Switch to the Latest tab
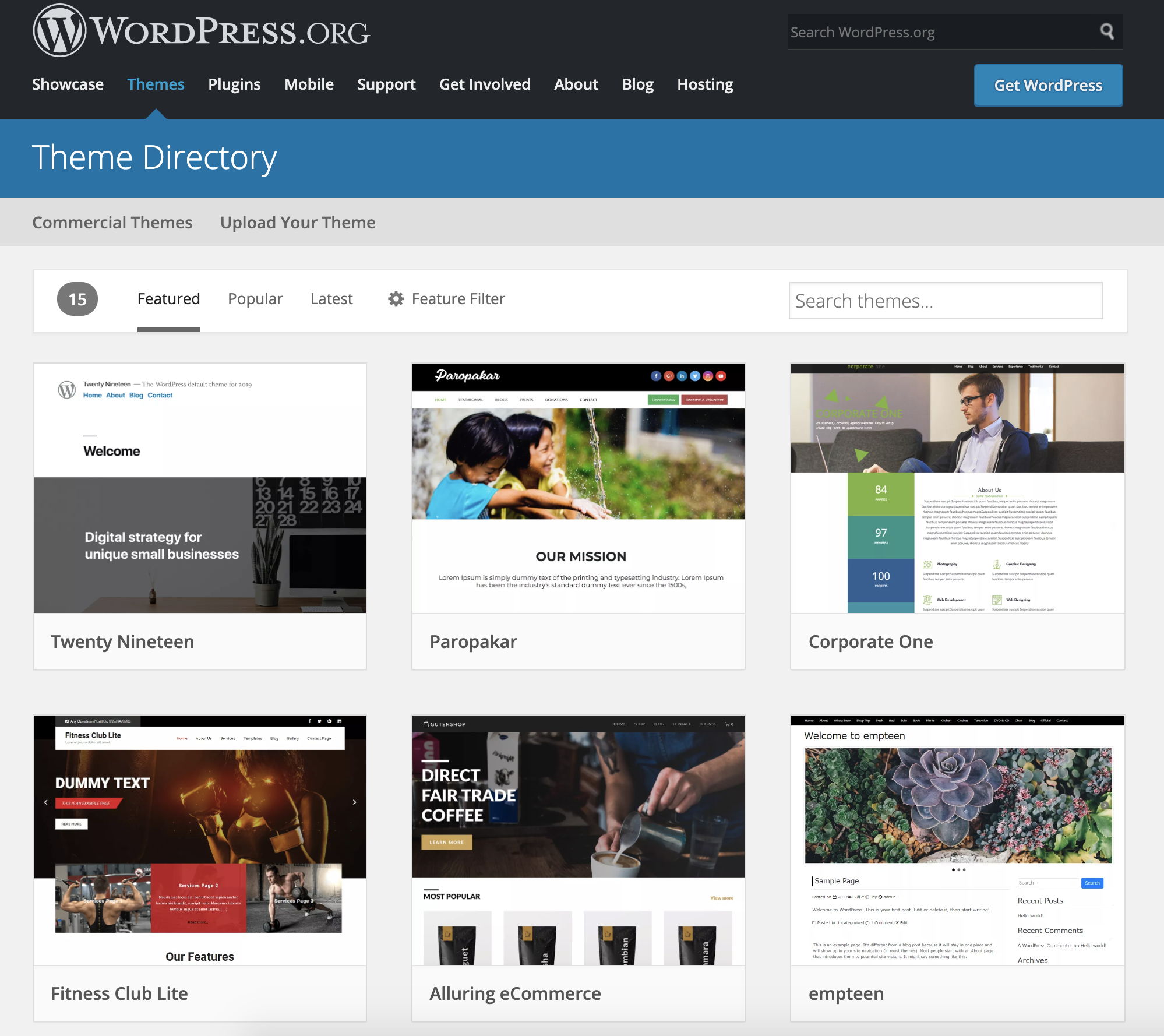 pos(331,299)
